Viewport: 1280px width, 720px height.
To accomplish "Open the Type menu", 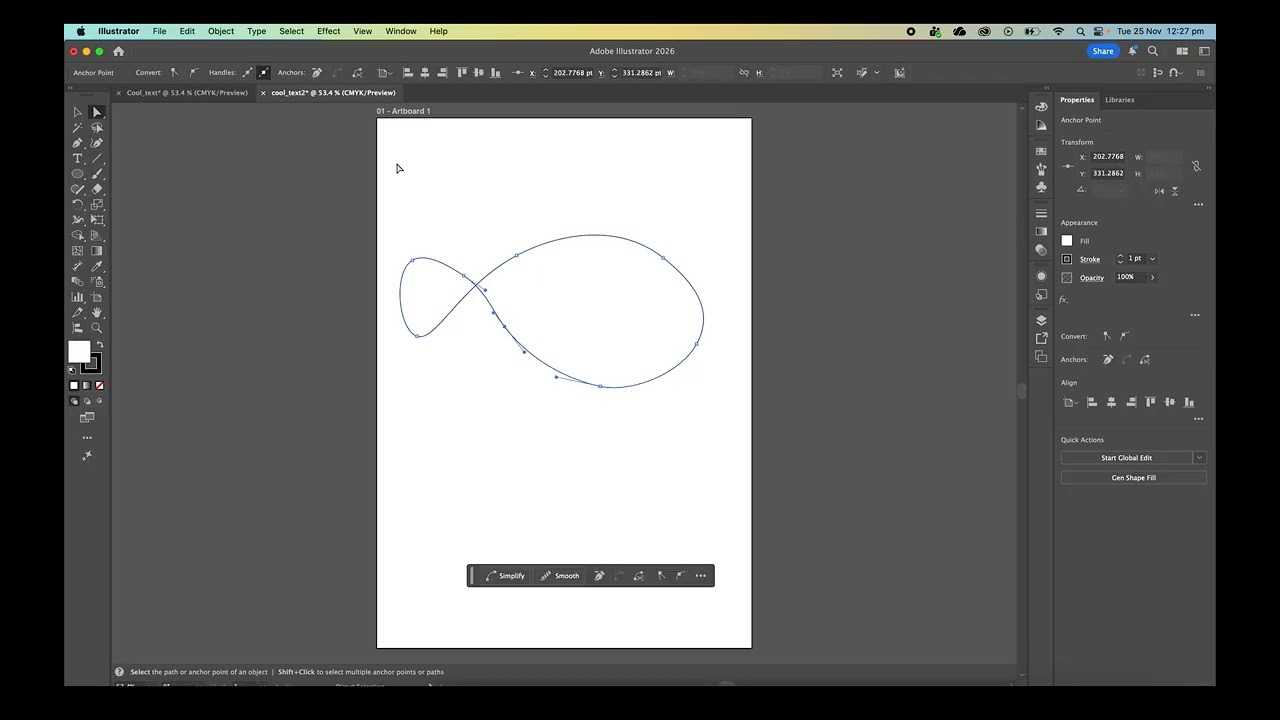I will tap(257, 31).
